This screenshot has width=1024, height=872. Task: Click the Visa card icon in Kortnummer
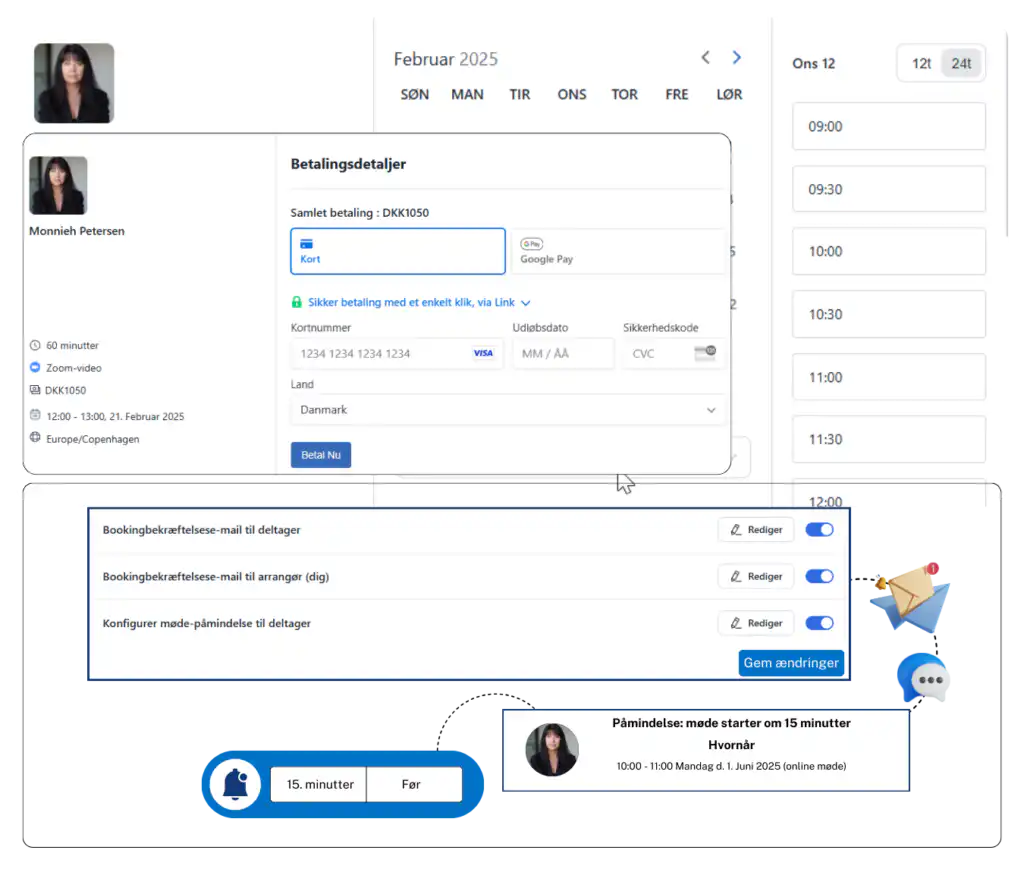483,353
